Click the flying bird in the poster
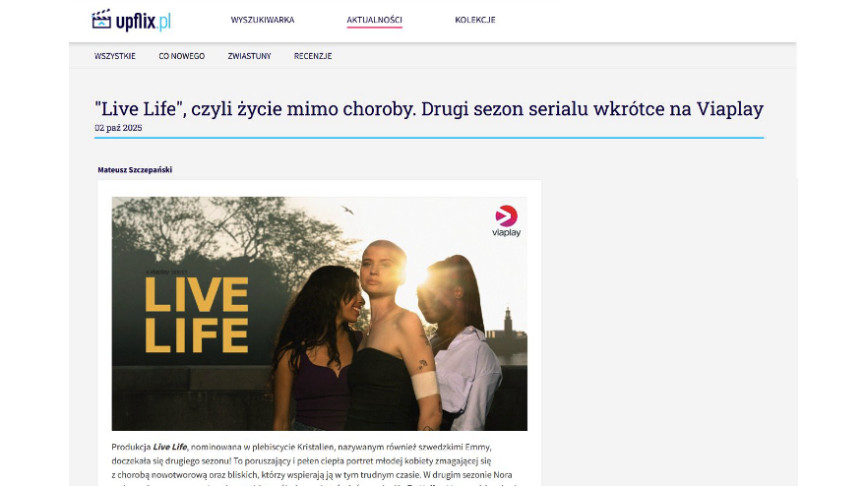The image size is (864, 486). (x=347, y=210)
